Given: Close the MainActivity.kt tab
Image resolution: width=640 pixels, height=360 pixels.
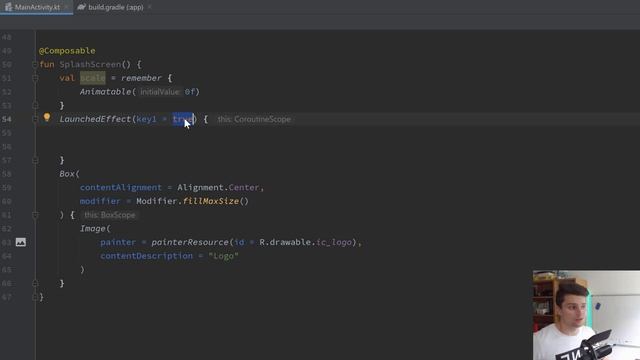Looking at the screenshot, I should [66, 7].
